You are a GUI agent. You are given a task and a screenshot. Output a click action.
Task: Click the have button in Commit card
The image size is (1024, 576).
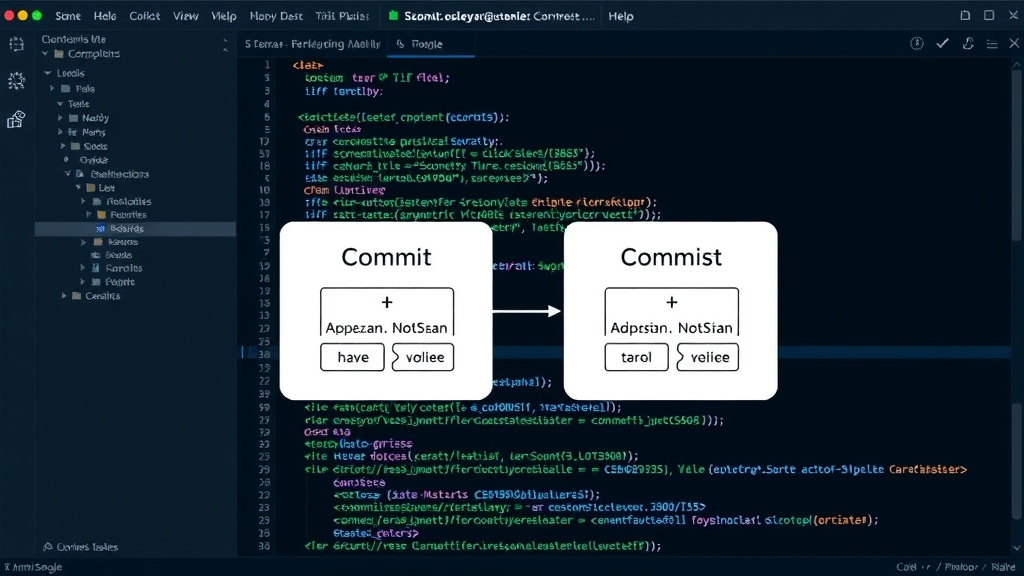(353, 357)
